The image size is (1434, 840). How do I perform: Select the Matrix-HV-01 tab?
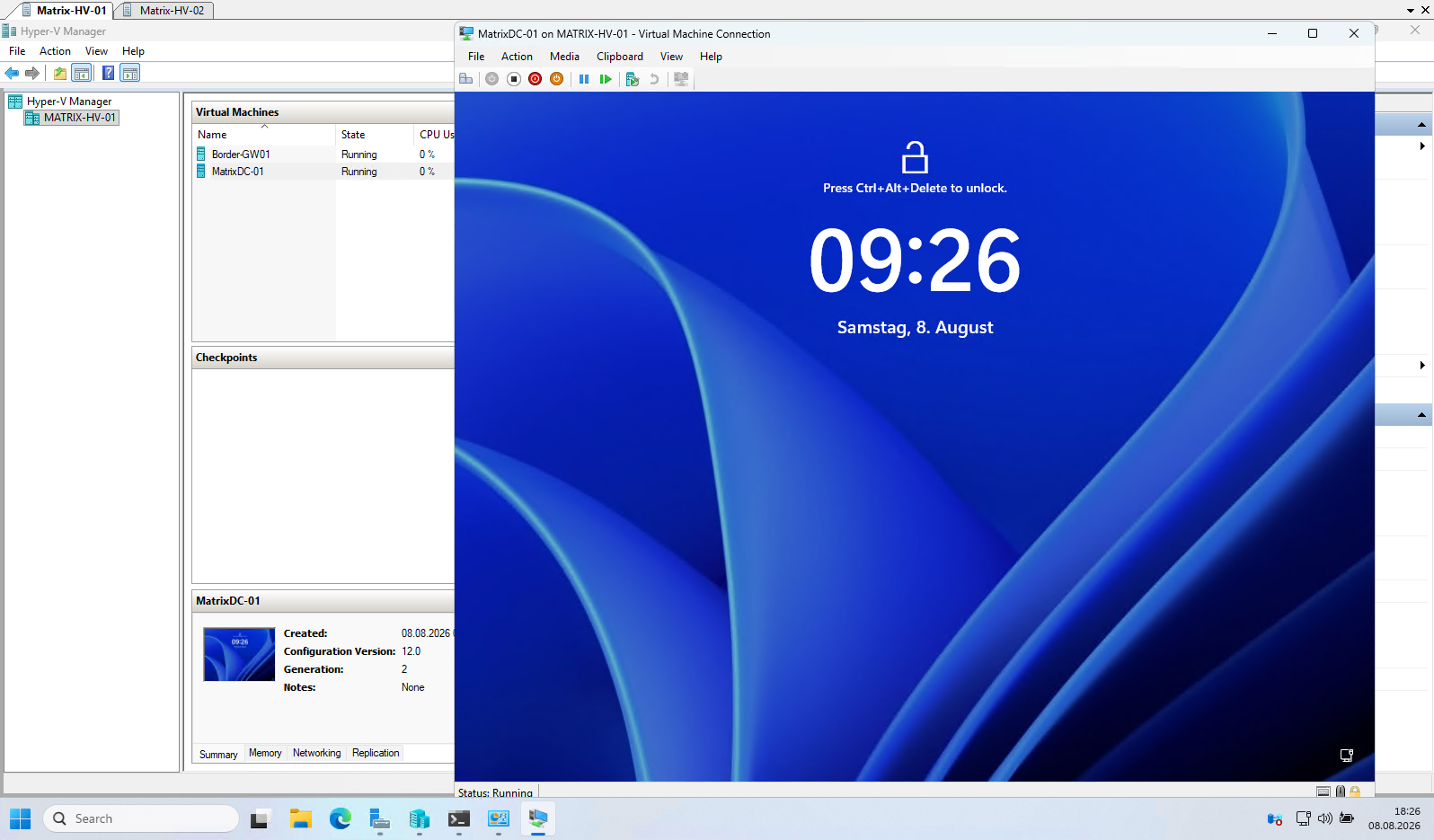click(64, 11)
